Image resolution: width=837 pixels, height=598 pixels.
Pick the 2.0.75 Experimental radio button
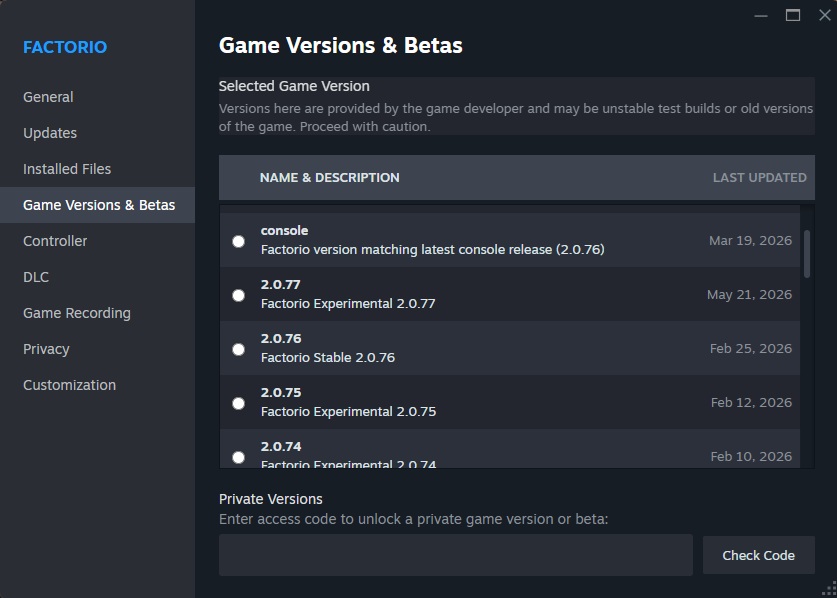point(239,403)
